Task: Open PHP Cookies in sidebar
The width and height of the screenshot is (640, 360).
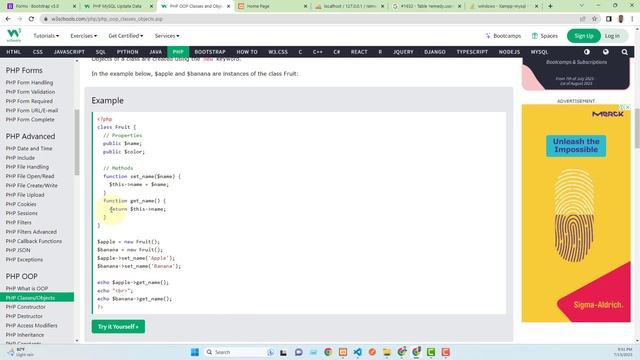Action: pos(21,204)
